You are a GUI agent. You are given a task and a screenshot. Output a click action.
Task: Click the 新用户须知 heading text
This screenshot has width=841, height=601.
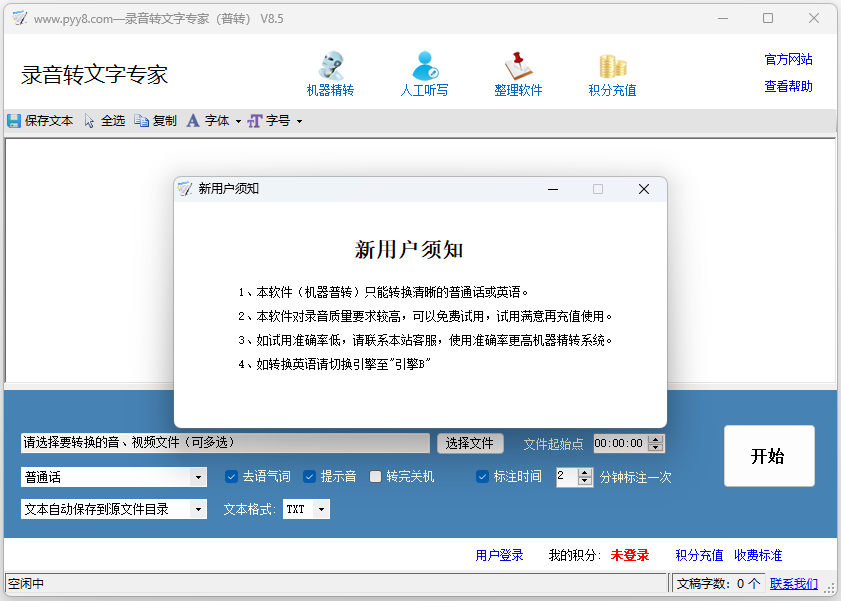tap(409, 250)
